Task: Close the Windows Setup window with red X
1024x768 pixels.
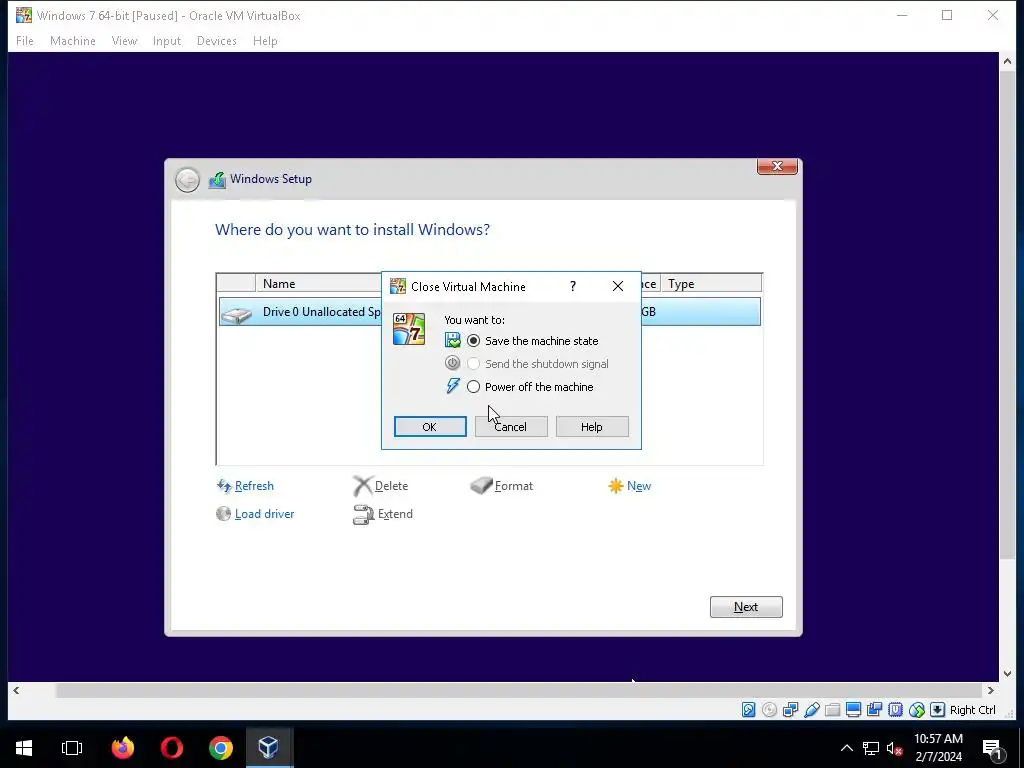Action: coord(777,167)
